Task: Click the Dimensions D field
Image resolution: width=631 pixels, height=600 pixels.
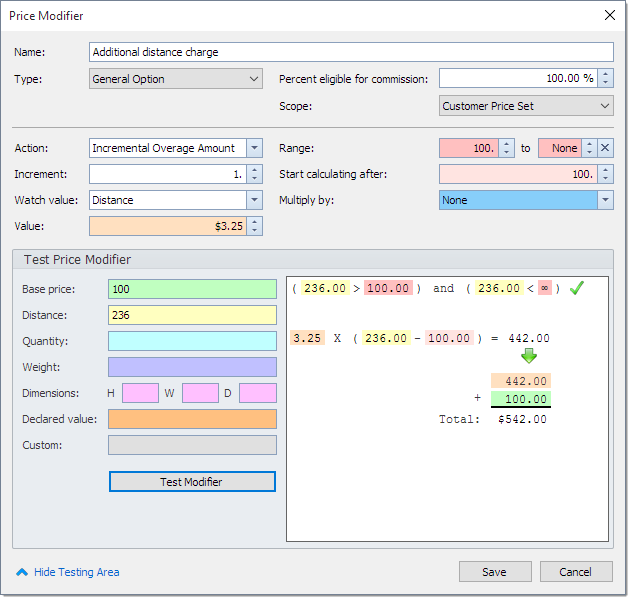Action: pyautogui.click(x=258, y=393)
